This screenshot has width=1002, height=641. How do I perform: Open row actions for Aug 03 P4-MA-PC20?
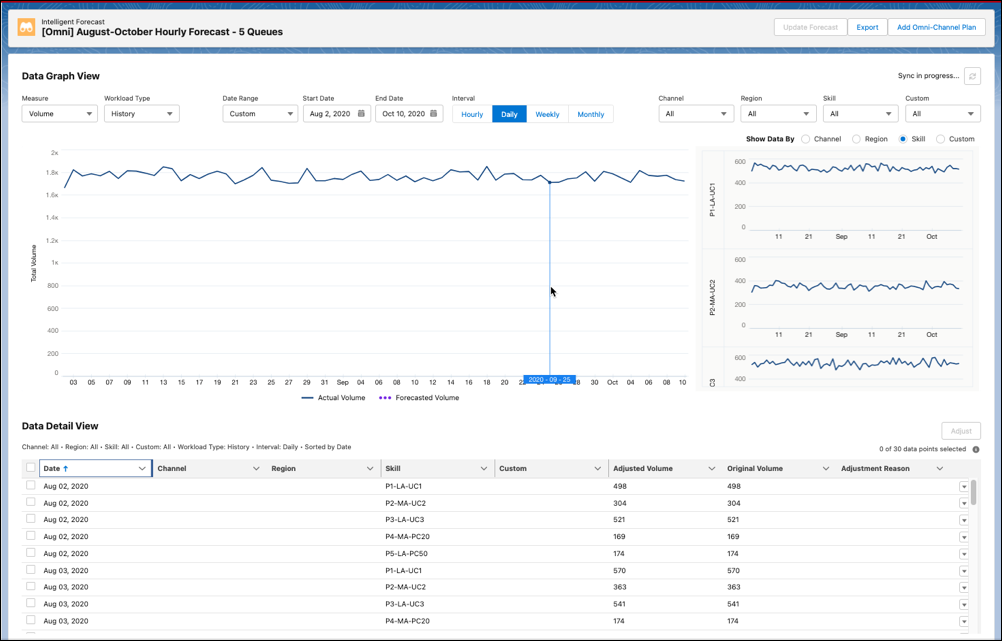964,622
